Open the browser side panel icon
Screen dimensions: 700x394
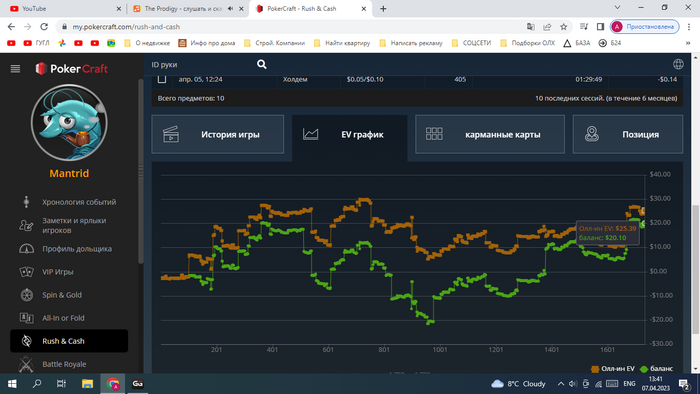[600, 27]
